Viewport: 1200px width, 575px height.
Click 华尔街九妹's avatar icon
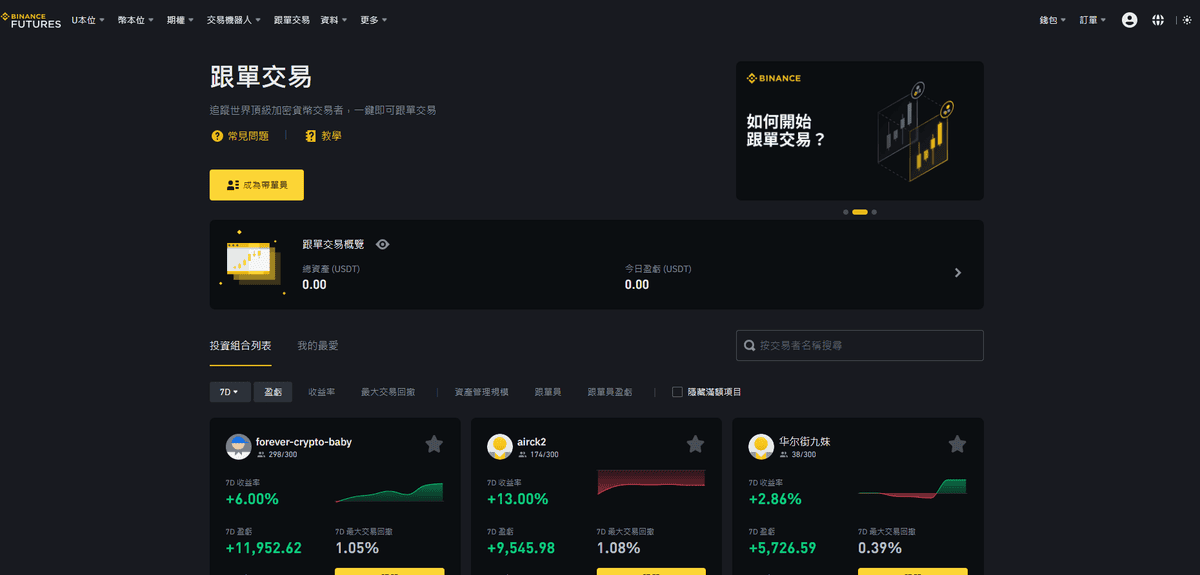[x=761, y=447]
